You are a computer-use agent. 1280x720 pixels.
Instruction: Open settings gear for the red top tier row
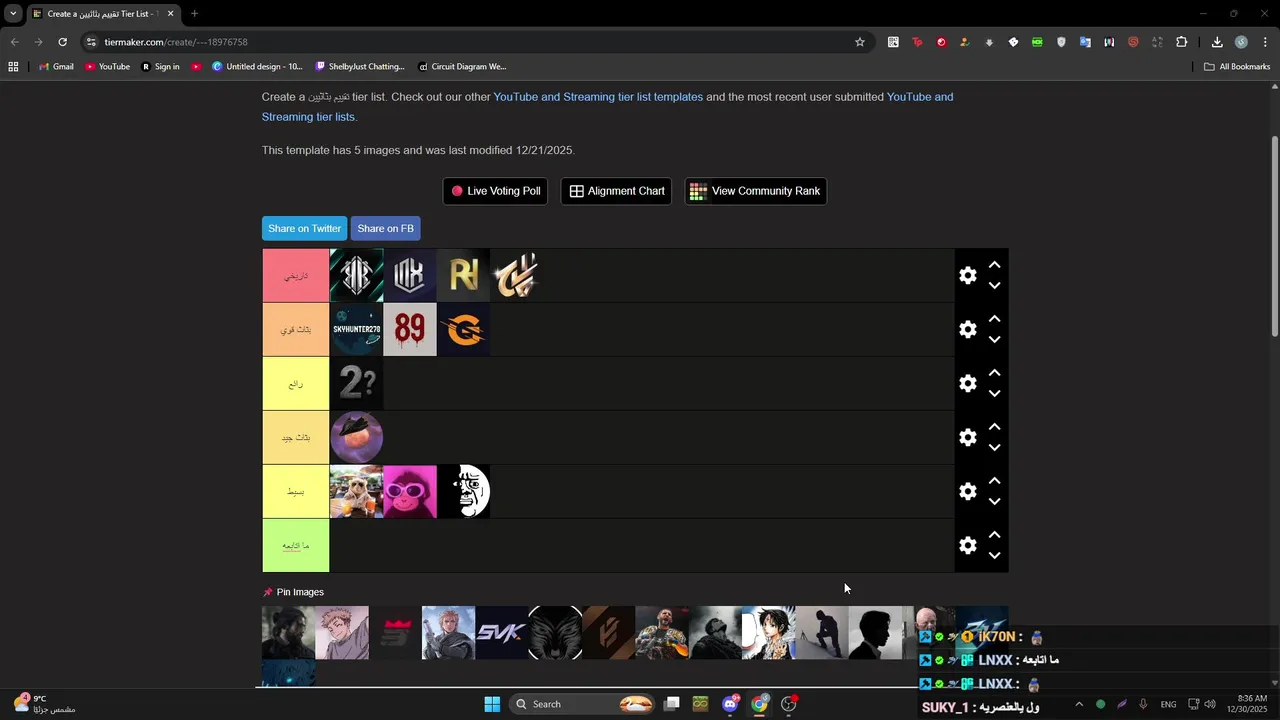coord(967,275)
